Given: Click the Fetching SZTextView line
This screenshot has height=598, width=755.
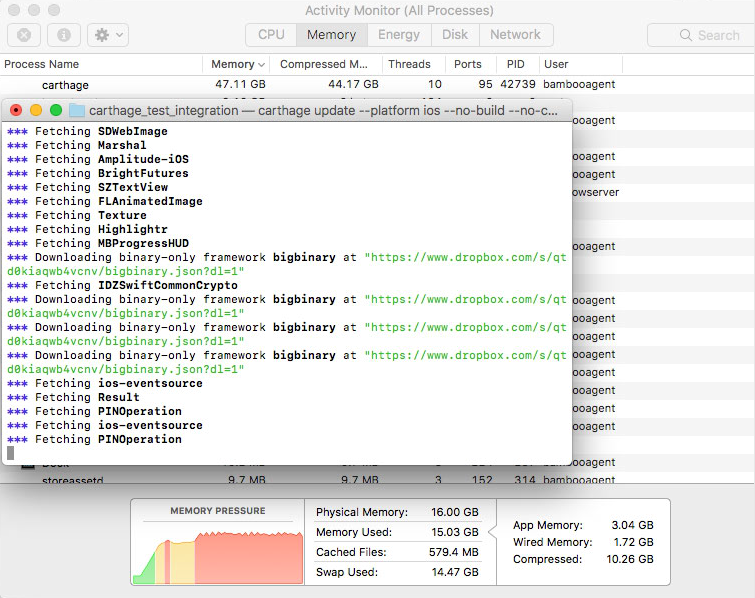Looking at the screenshot, I should coord(87,187).
